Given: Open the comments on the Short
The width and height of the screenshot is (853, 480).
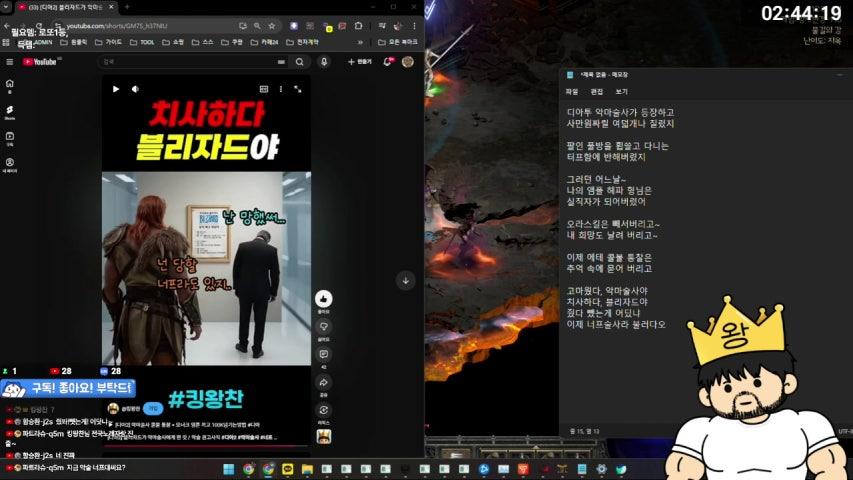Looking at the screenshot, I should click(x=324, y=354).
